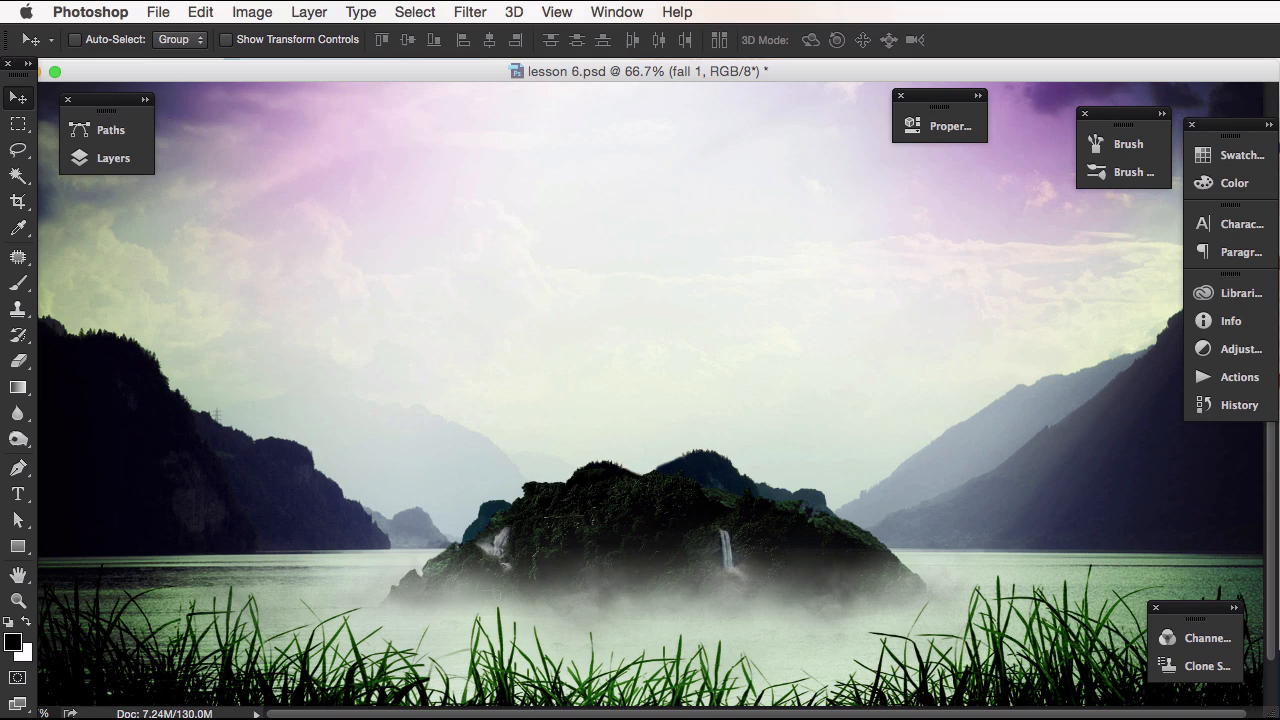Viewport: 1280px width, 720px height.
Task: Open the Brush Presets panel
Action: pos(1123,172)
